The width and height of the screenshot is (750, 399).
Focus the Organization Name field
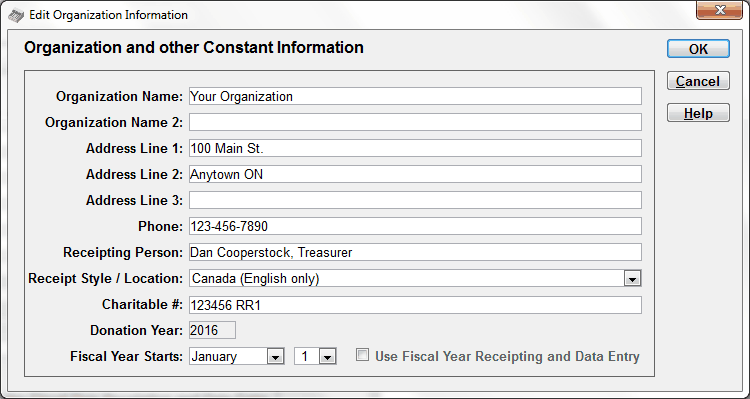(x=415, y=96)
